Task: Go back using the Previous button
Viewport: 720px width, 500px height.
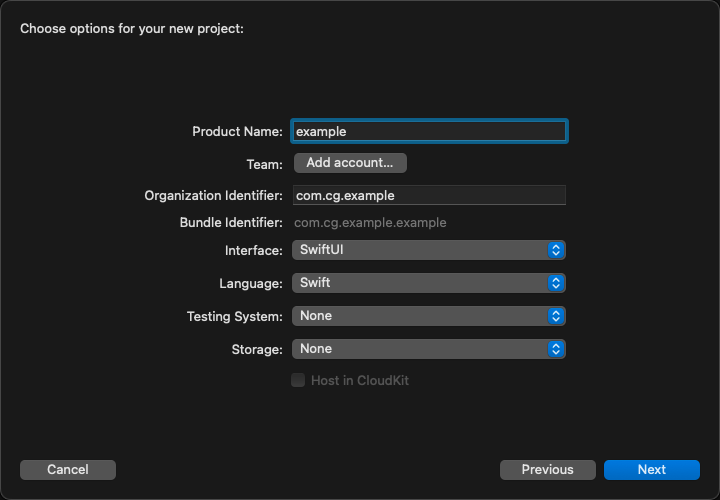Action: coord(547,469)
